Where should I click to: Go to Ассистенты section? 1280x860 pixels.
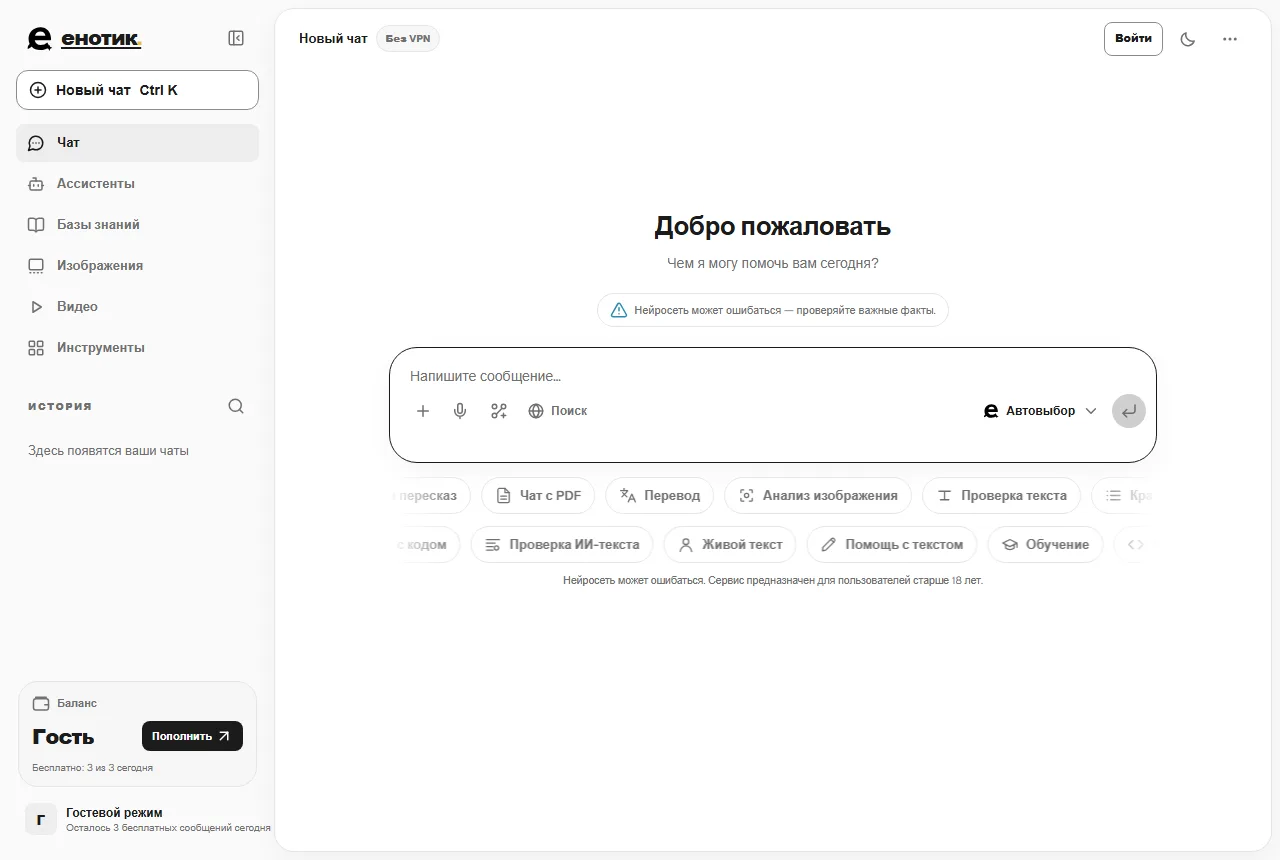pyautogui.click(x=137, y=184)
